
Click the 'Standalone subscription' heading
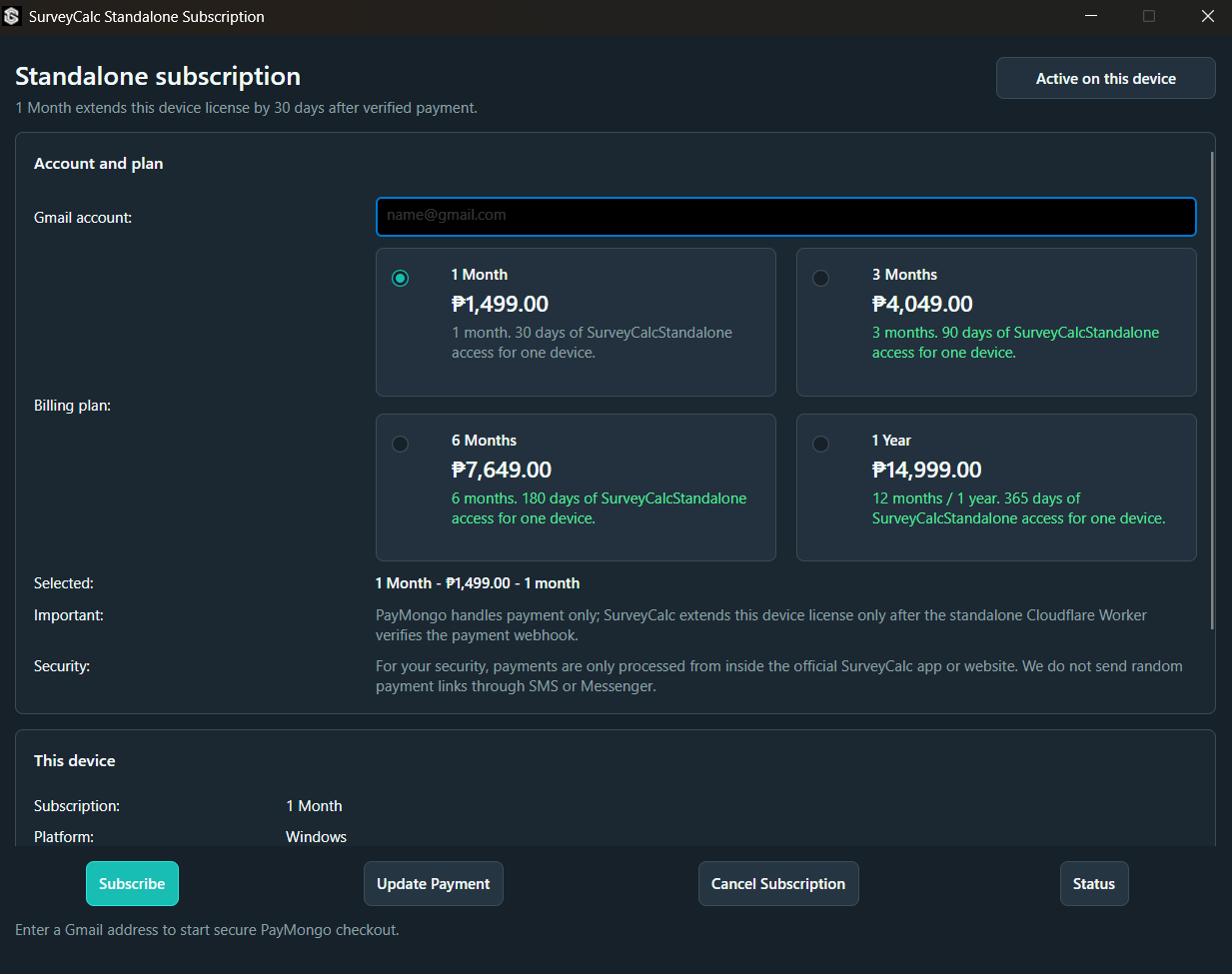158,77
